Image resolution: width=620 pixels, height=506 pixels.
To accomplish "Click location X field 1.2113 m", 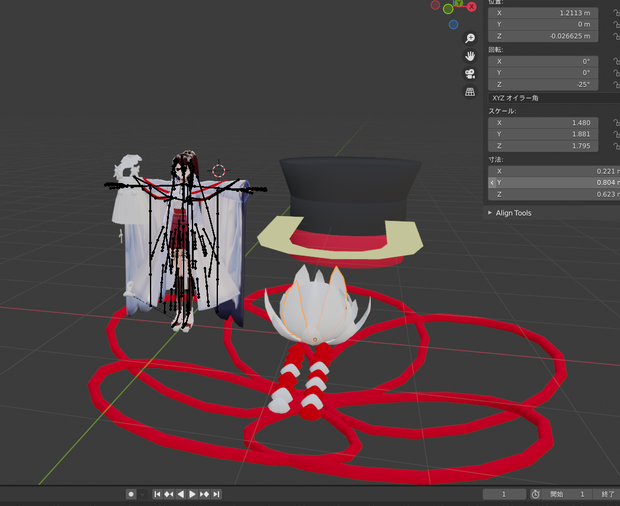I will click(x=543, y=13).
